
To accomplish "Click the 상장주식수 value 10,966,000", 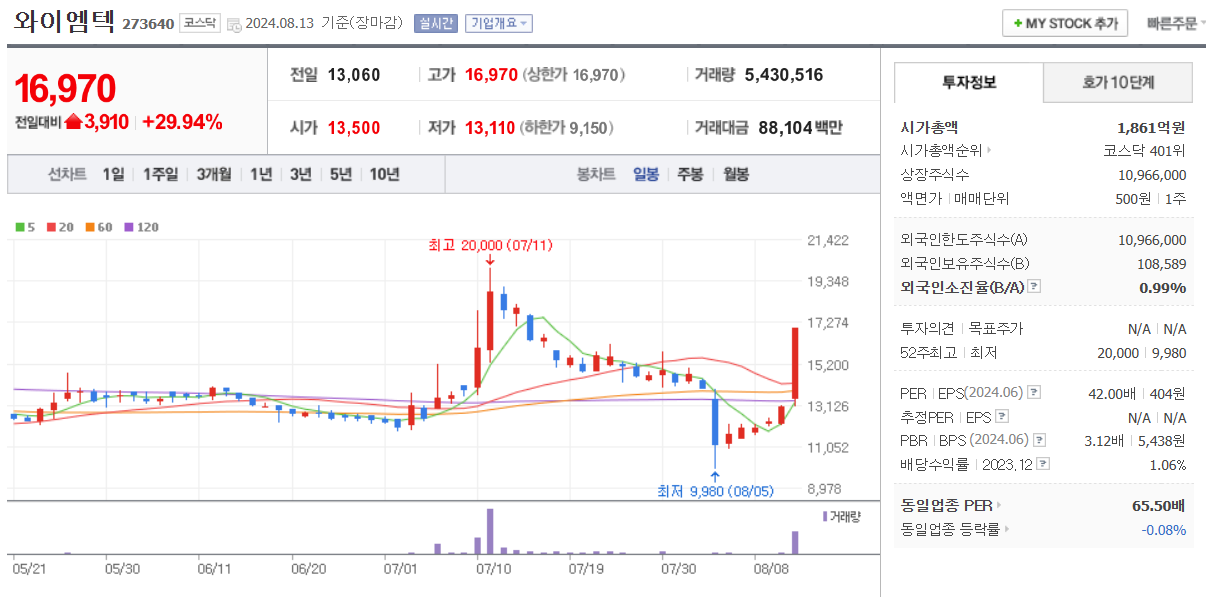I will click(x=1152, y=175).
